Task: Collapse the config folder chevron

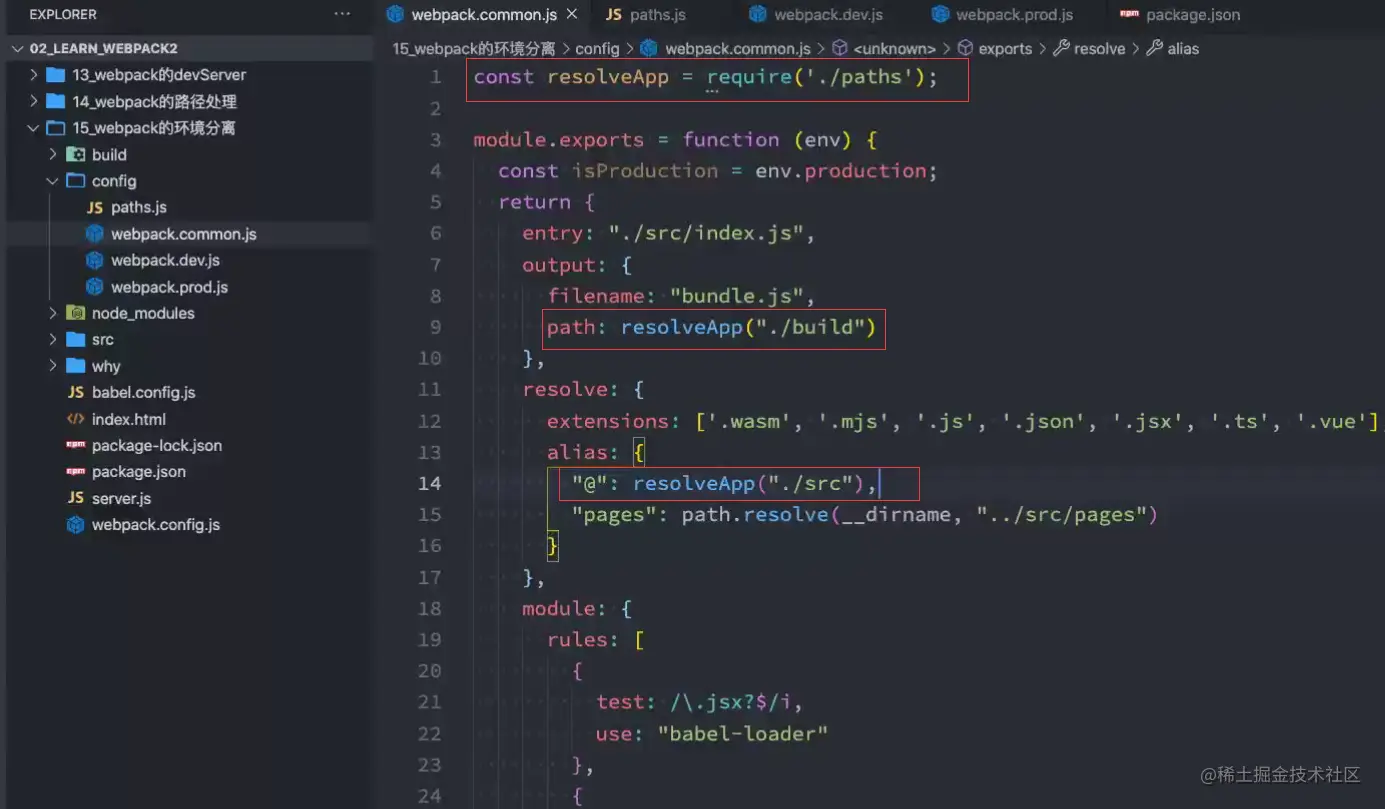Action: point(53,181)
